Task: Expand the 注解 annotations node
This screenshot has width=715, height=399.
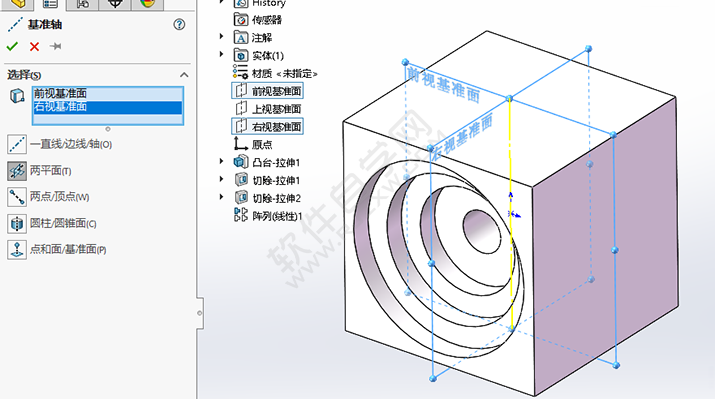Action: pyautogui.click(x=222, y=36)
